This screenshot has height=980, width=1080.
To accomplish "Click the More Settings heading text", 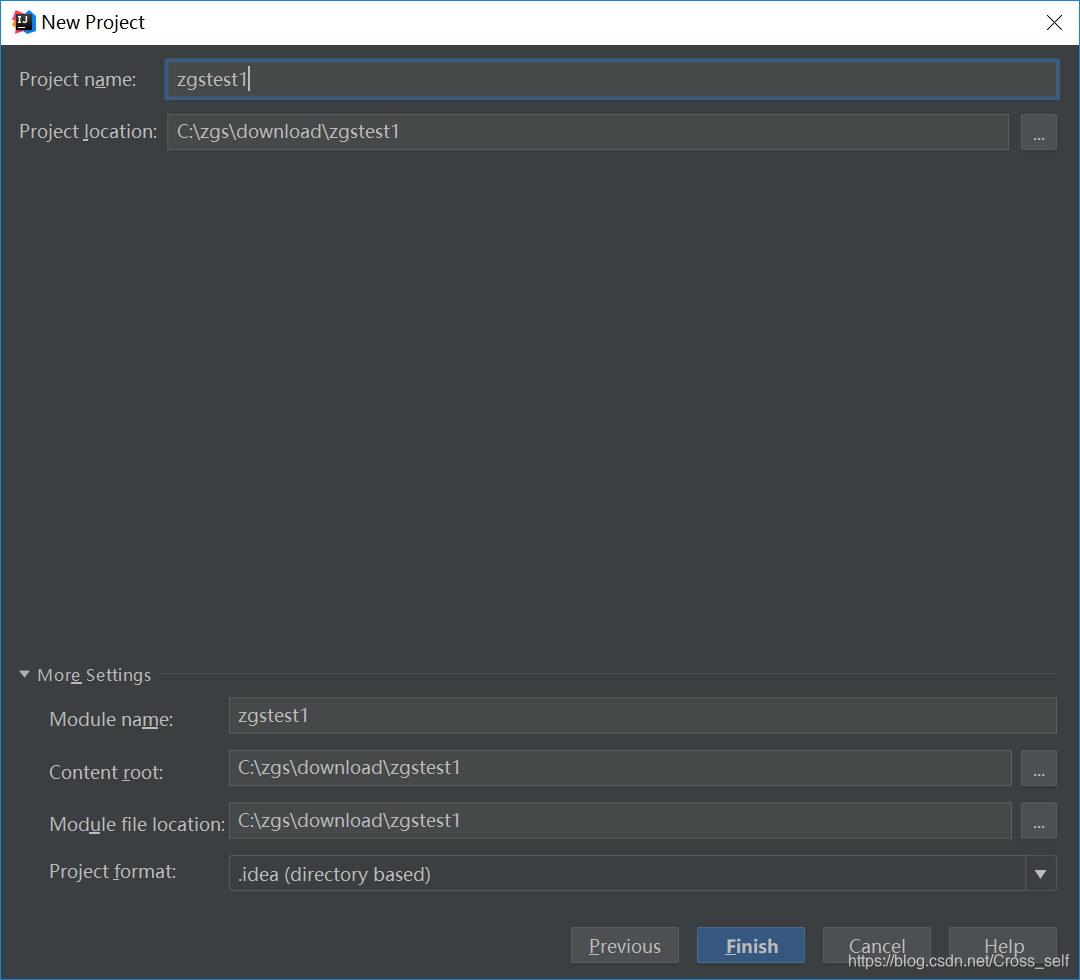I will pos(94,675).
